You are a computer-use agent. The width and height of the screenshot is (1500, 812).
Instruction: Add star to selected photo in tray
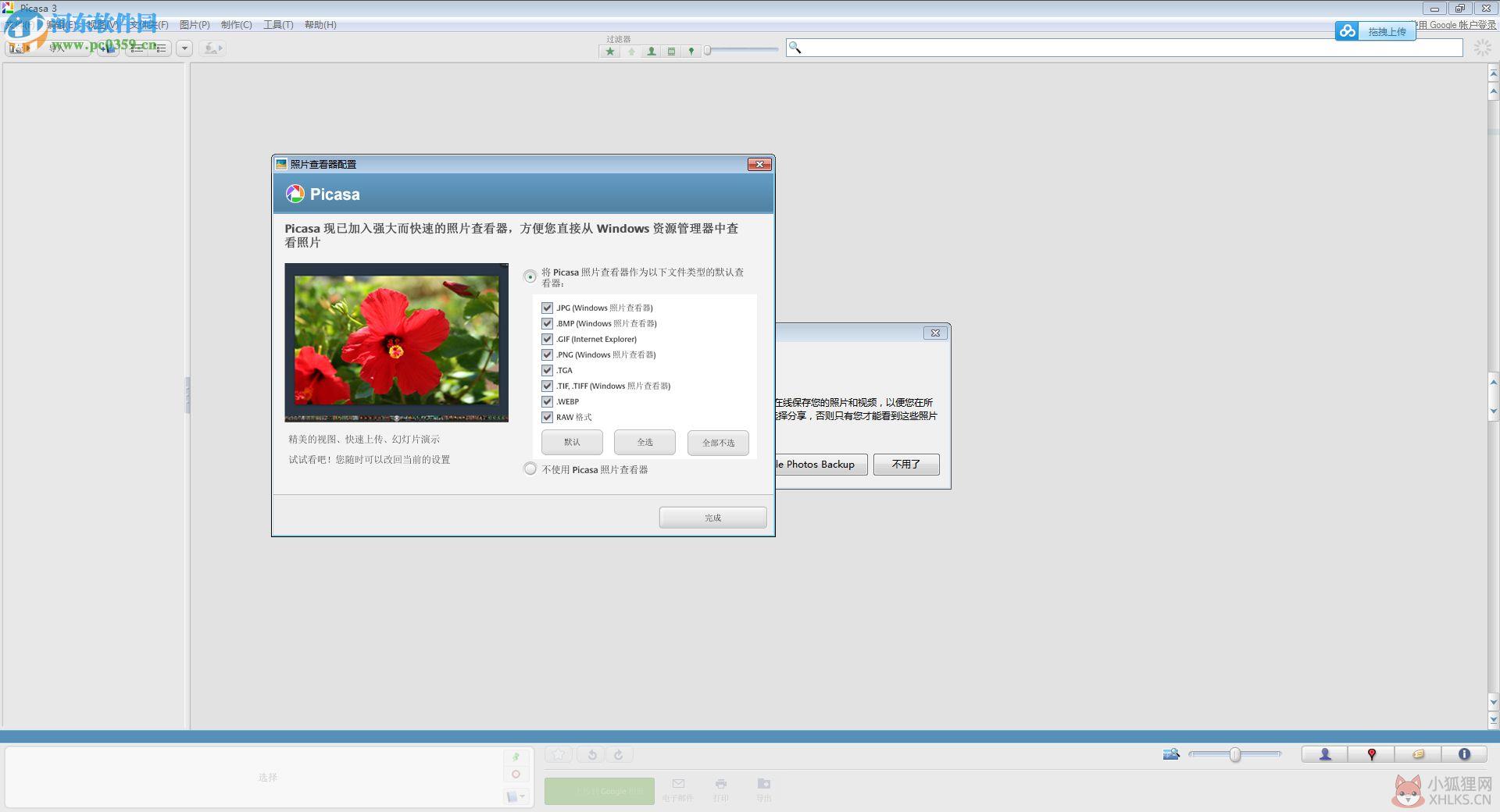559,754
